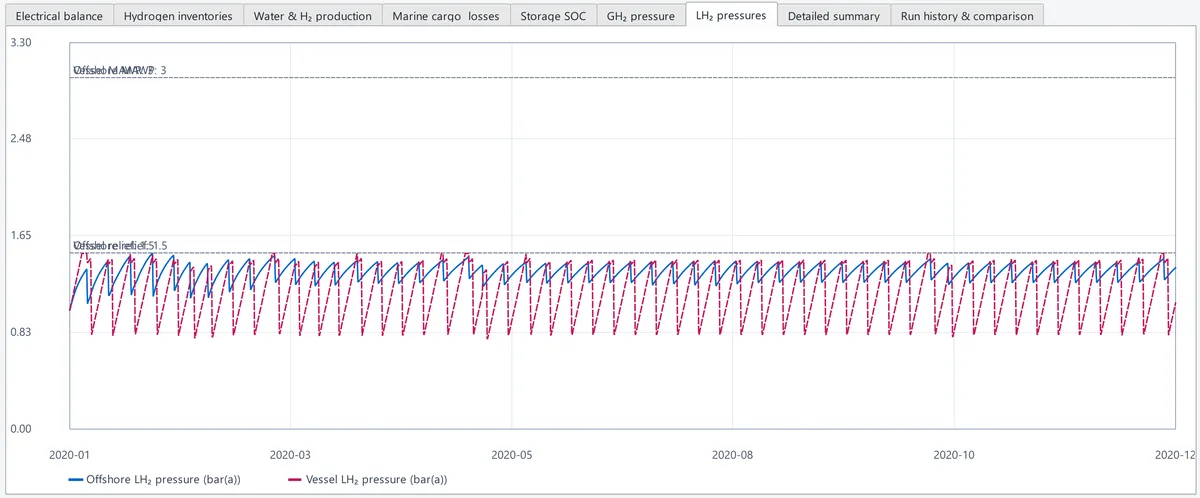Click the 2020-10 x-axis label

point(954,454)
